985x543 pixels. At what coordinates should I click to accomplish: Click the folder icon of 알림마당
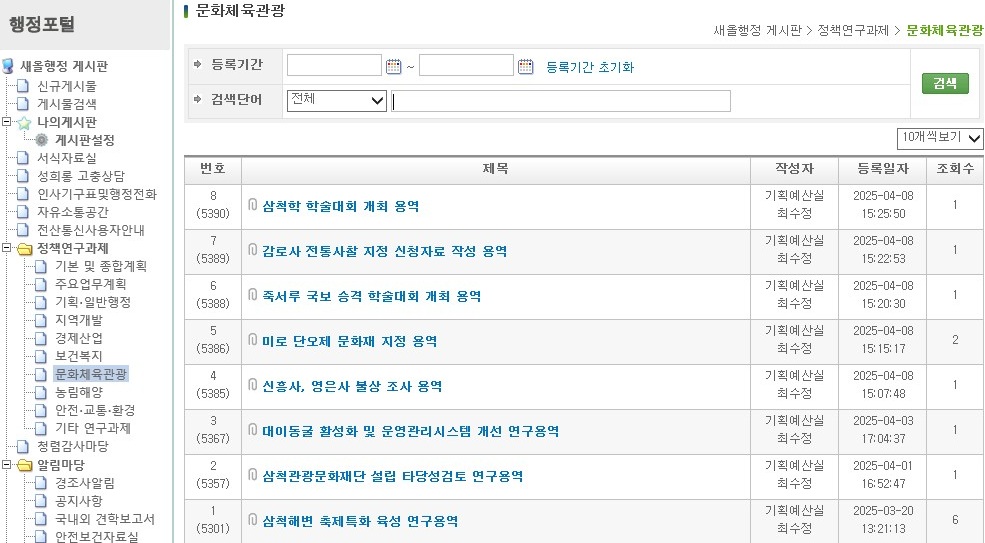[x=24, y=466]
